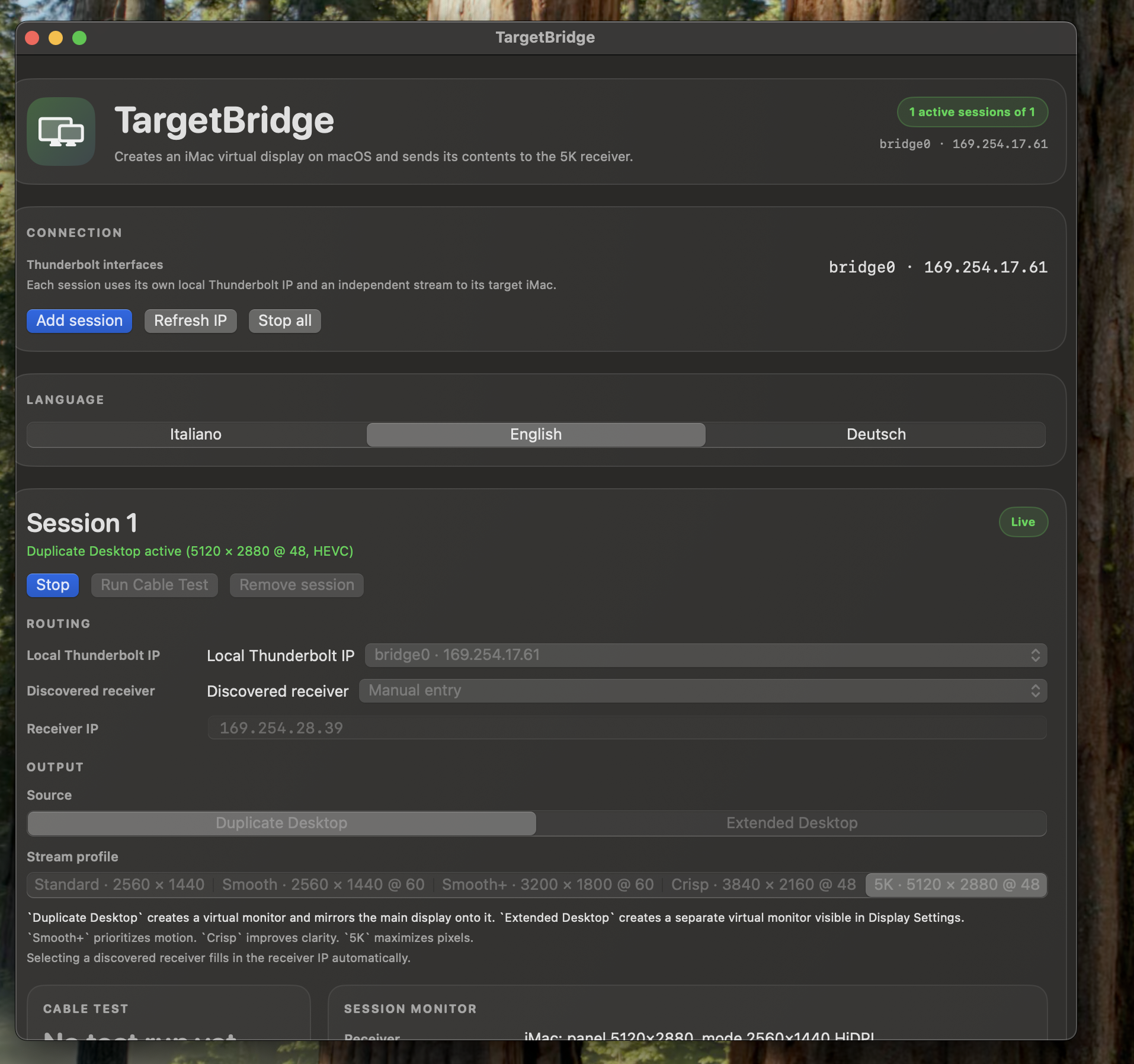
Task: Choose 5K 5120 × 2880 @ 48 profile
Action: pos(956,884)
